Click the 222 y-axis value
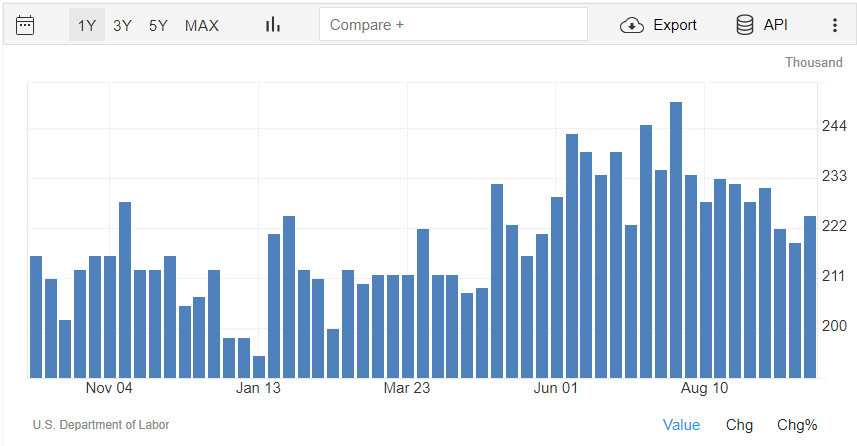The width and height of the screenshot is (857, 446). coord(834,226)
